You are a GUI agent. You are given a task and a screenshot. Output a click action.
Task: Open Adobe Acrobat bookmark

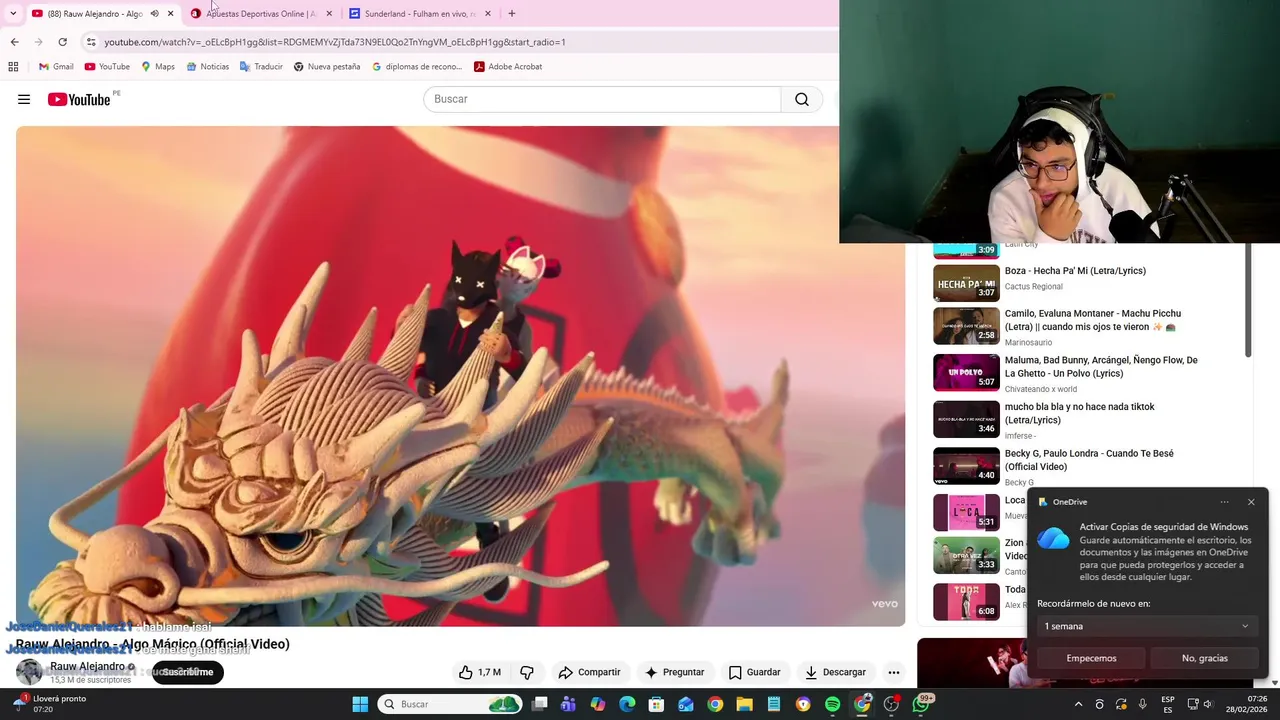point(508,67)
